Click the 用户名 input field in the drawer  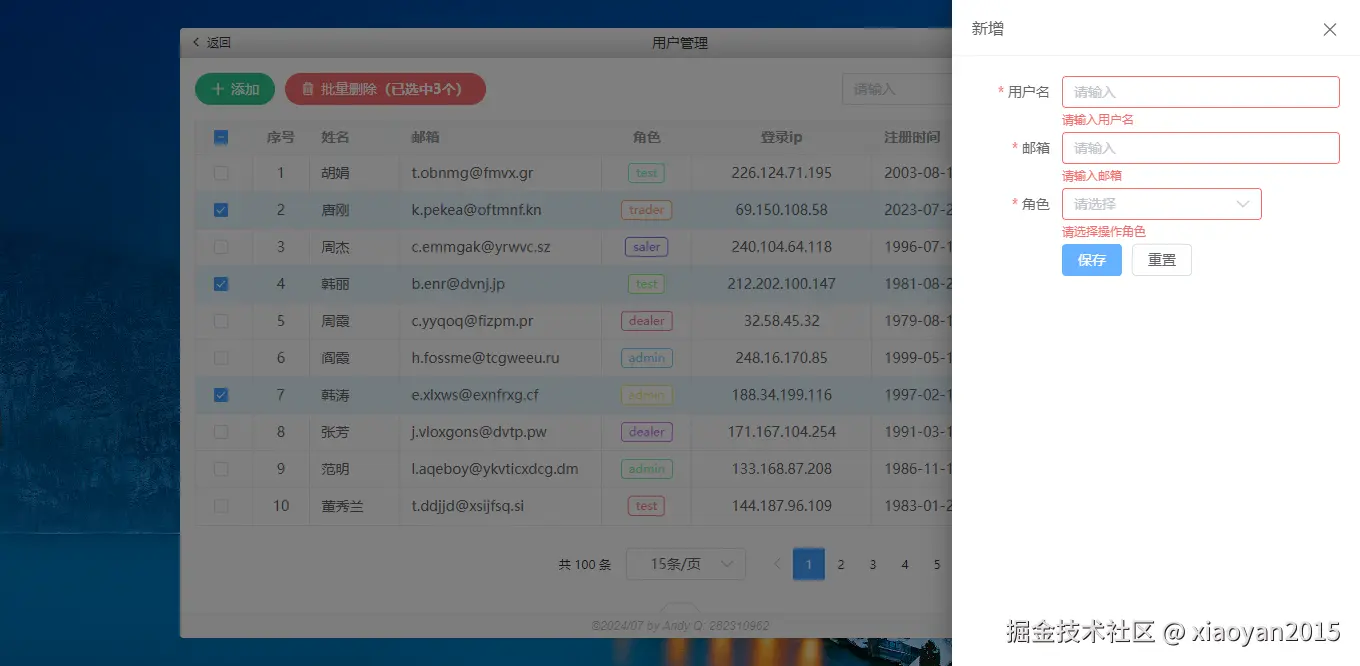pos(1200,91)
